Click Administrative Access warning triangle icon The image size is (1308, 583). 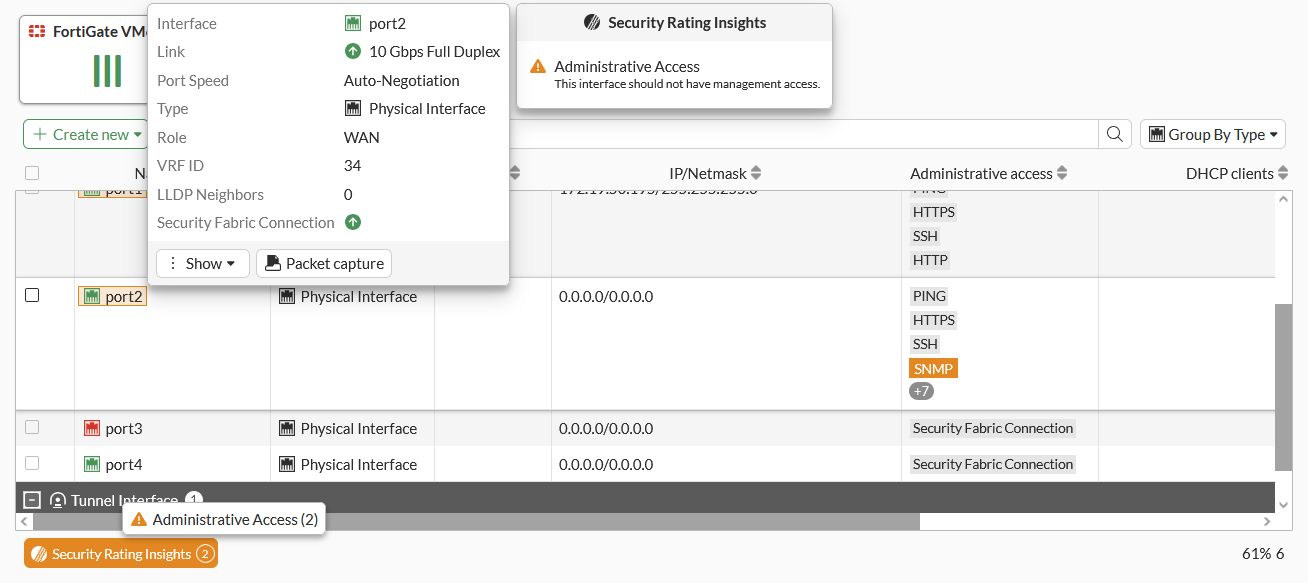click(x=538, y=67)
